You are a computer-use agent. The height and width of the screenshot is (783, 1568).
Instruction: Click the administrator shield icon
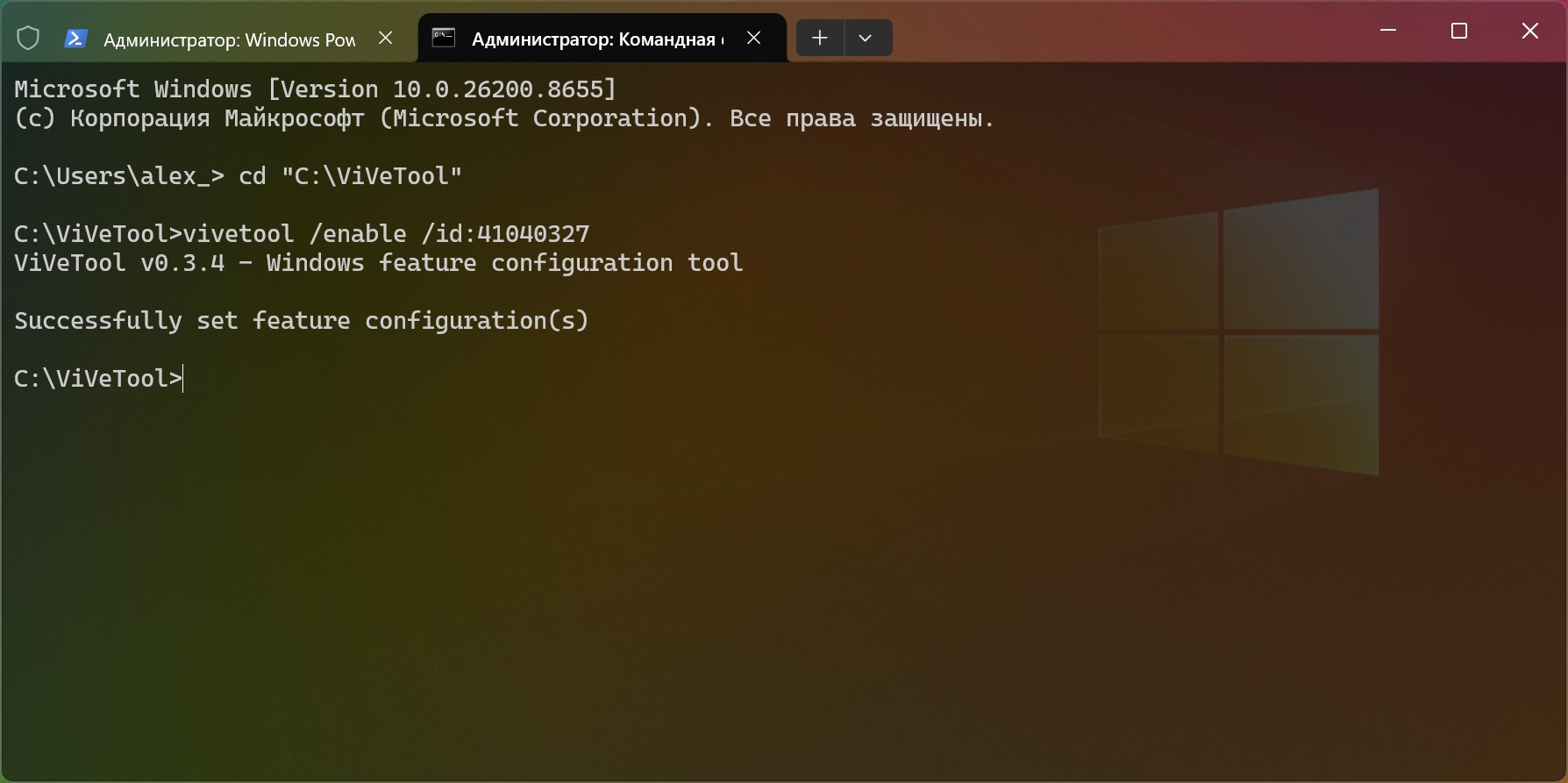[x=28, y=38]
